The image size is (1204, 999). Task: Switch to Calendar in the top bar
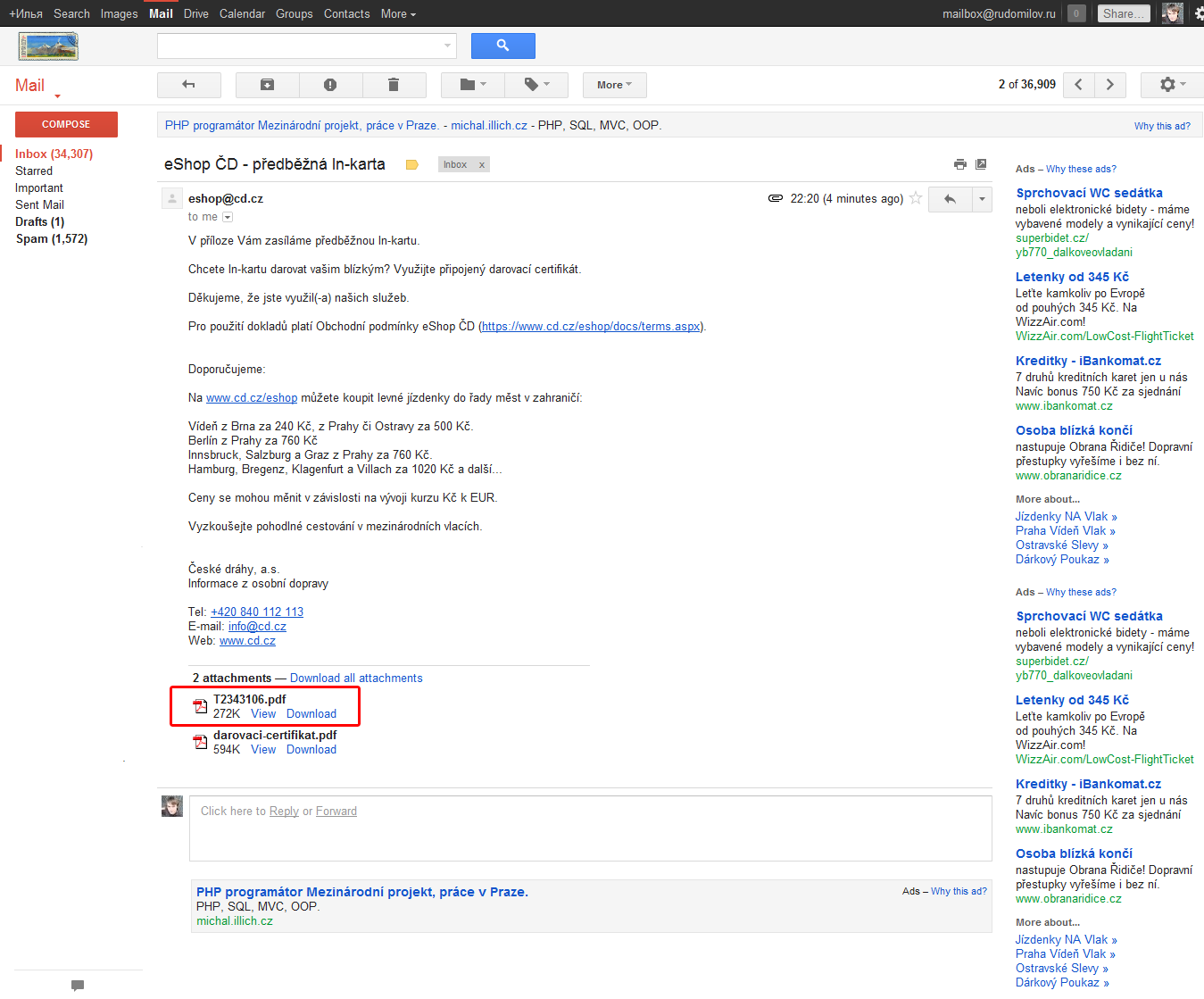[x=242, y=13]
